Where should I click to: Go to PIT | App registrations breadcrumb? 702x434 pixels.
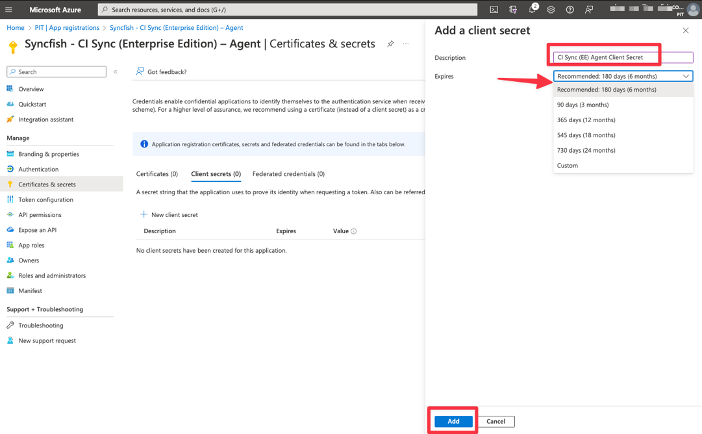[x=67, y=28]
